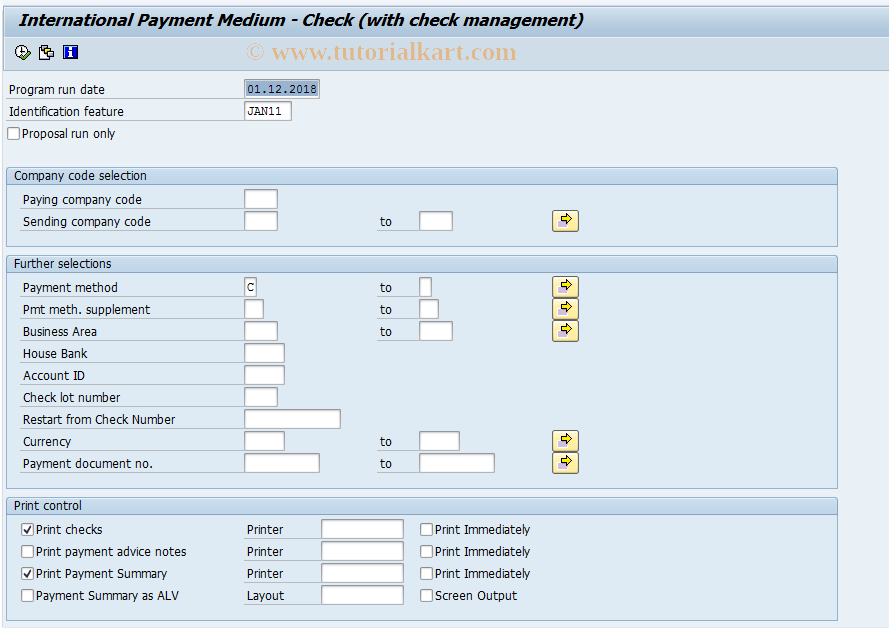This screenshot has width=889, height=628.
Task: Click the Printer field for Print checks
Action: (362, 529)
